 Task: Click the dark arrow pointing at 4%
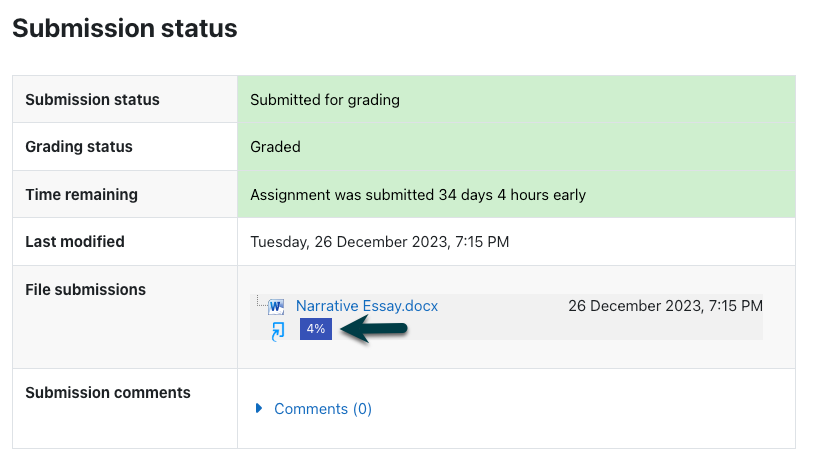(374, 329)
